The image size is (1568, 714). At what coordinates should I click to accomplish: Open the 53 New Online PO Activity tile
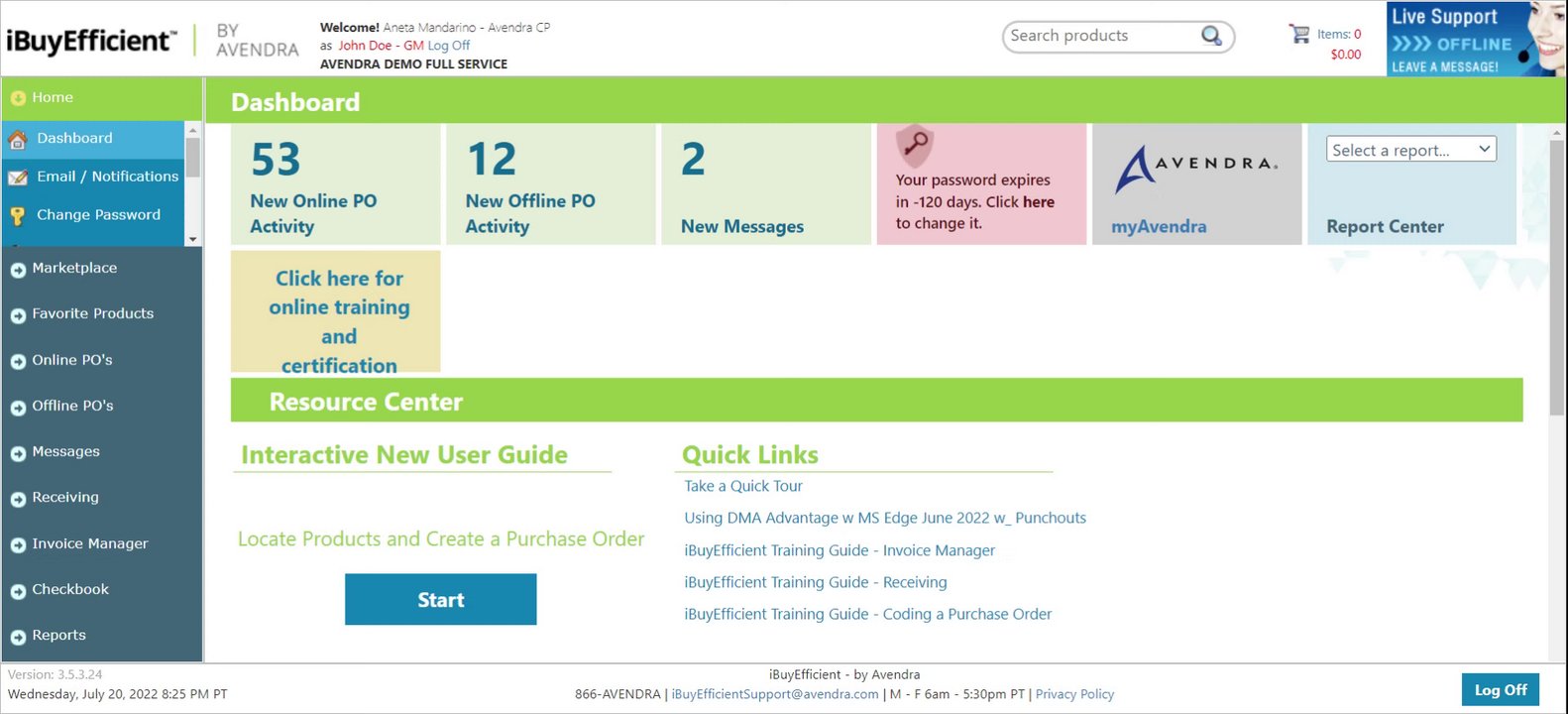coord(335,184)
